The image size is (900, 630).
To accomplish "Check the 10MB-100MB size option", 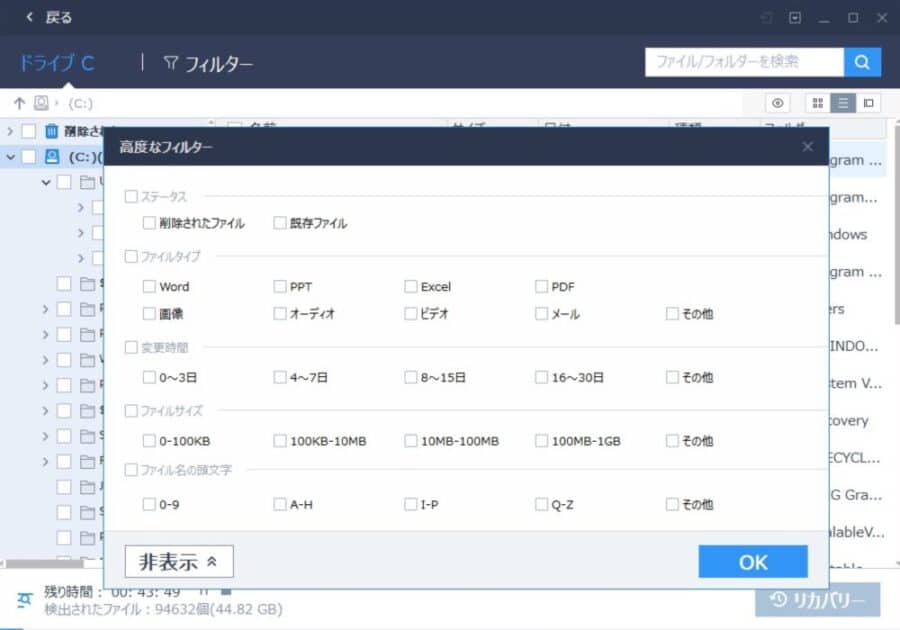I will point(410,441).
